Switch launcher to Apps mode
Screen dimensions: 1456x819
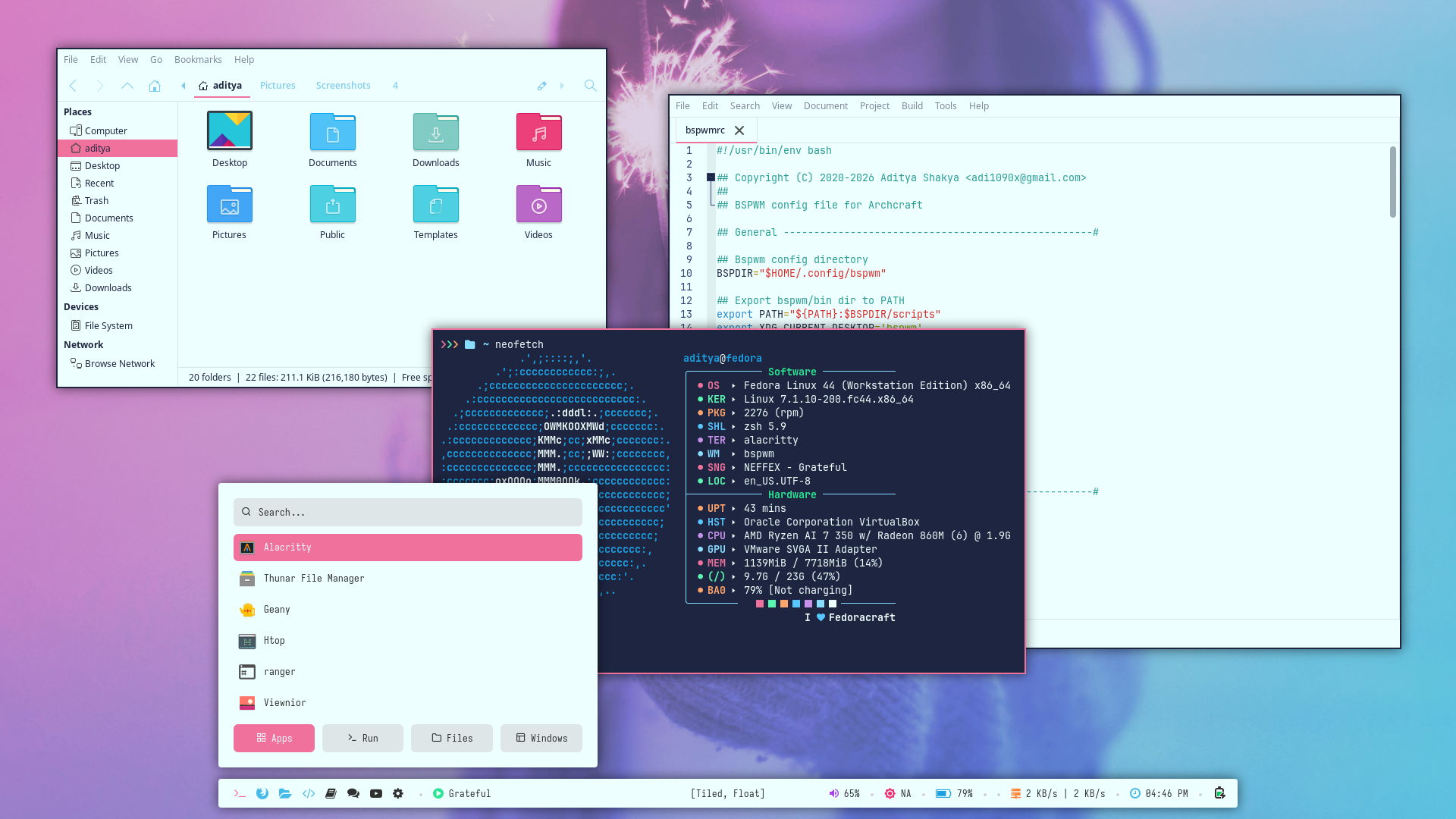(x=274, y=738)
